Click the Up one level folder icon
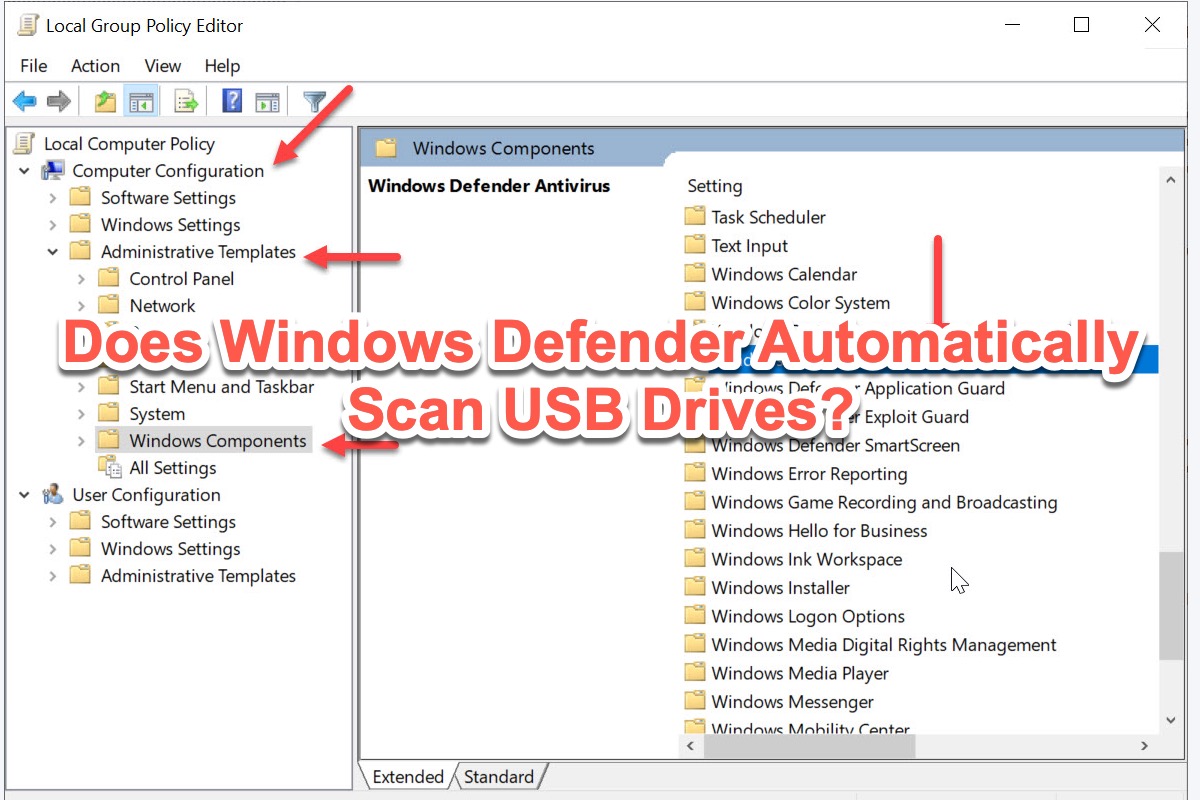This screenshot has width=1200, height=800. [105, 101]
